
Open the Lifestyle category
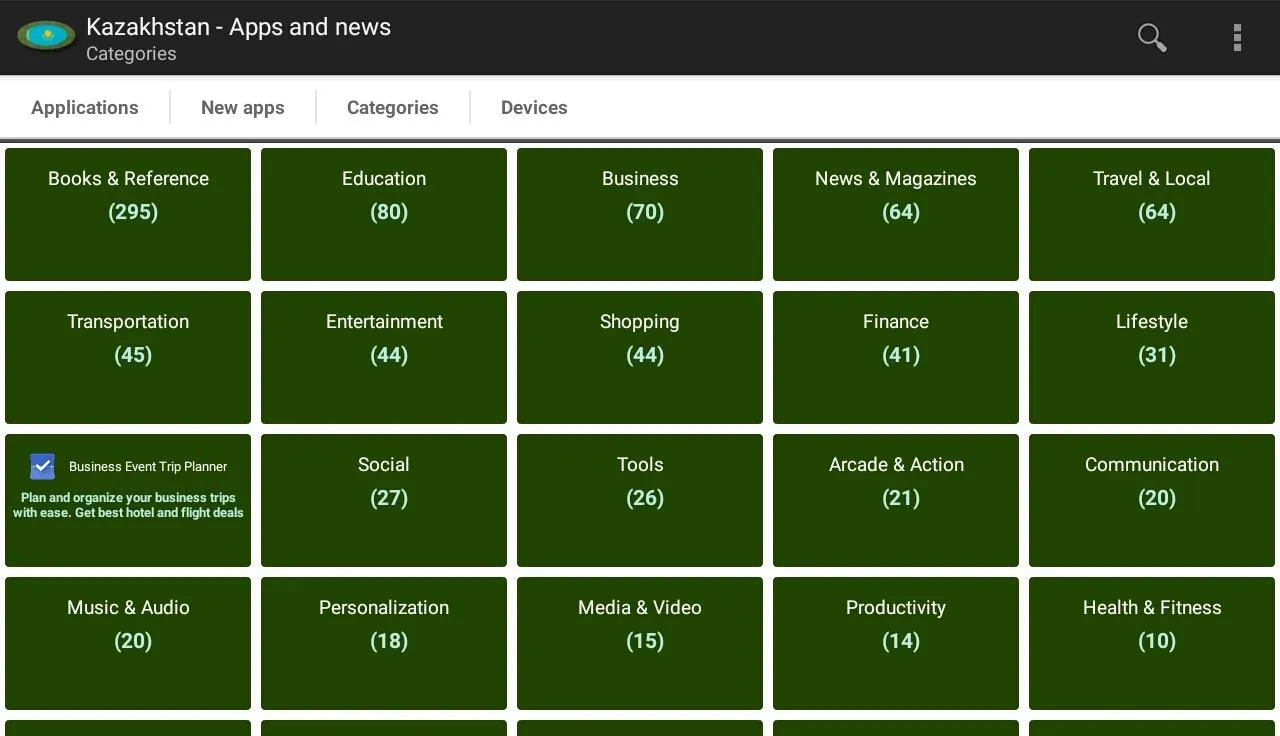(1152, 358)
